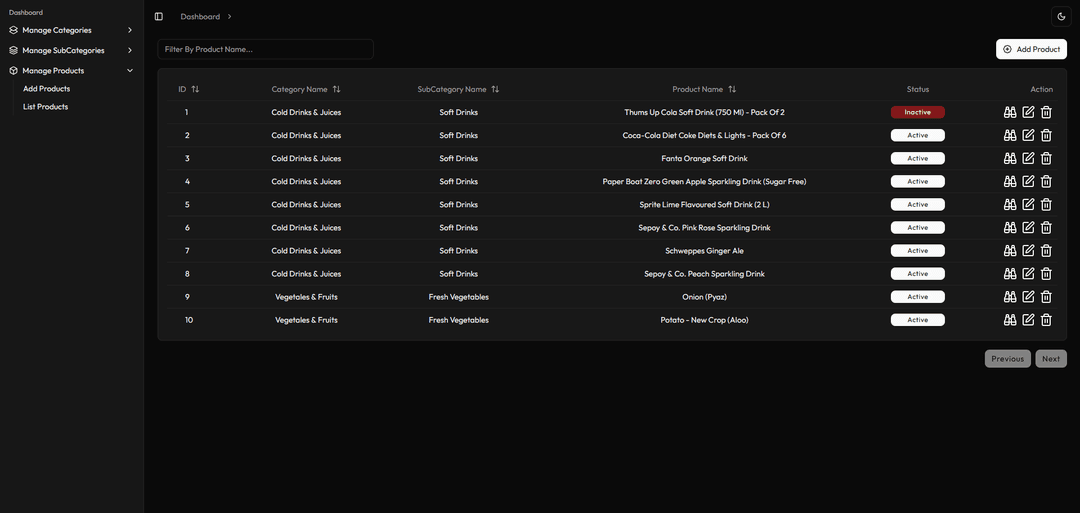Sort table by SubCategory Name
This screenshot has height=513, width=1080.
coord(458,90)
